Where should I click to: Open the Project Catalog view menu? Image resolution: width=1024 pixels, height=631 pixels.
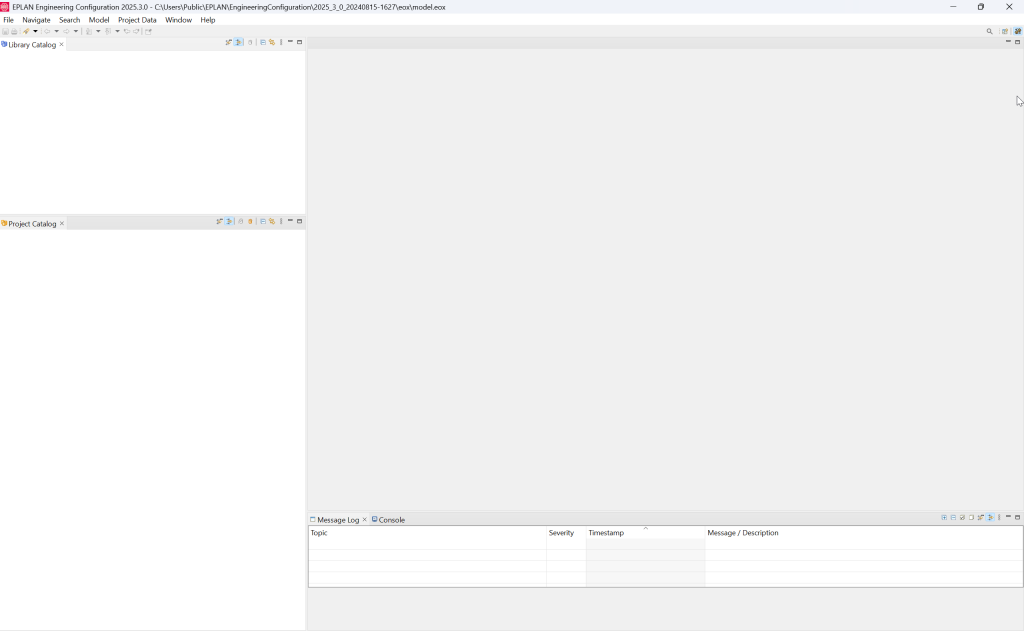point(281,221)
